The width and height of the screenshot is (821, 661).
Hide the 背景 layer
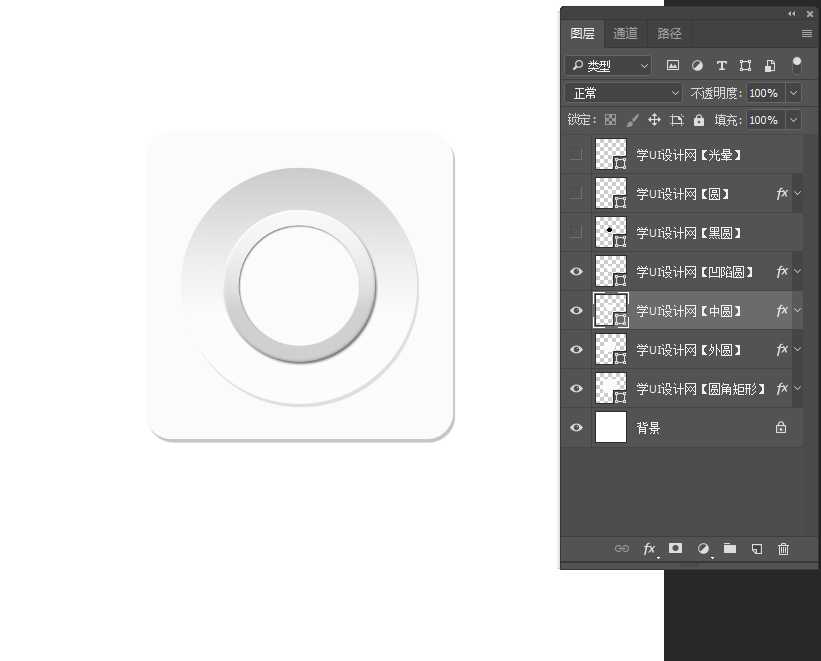coord(576,428)
